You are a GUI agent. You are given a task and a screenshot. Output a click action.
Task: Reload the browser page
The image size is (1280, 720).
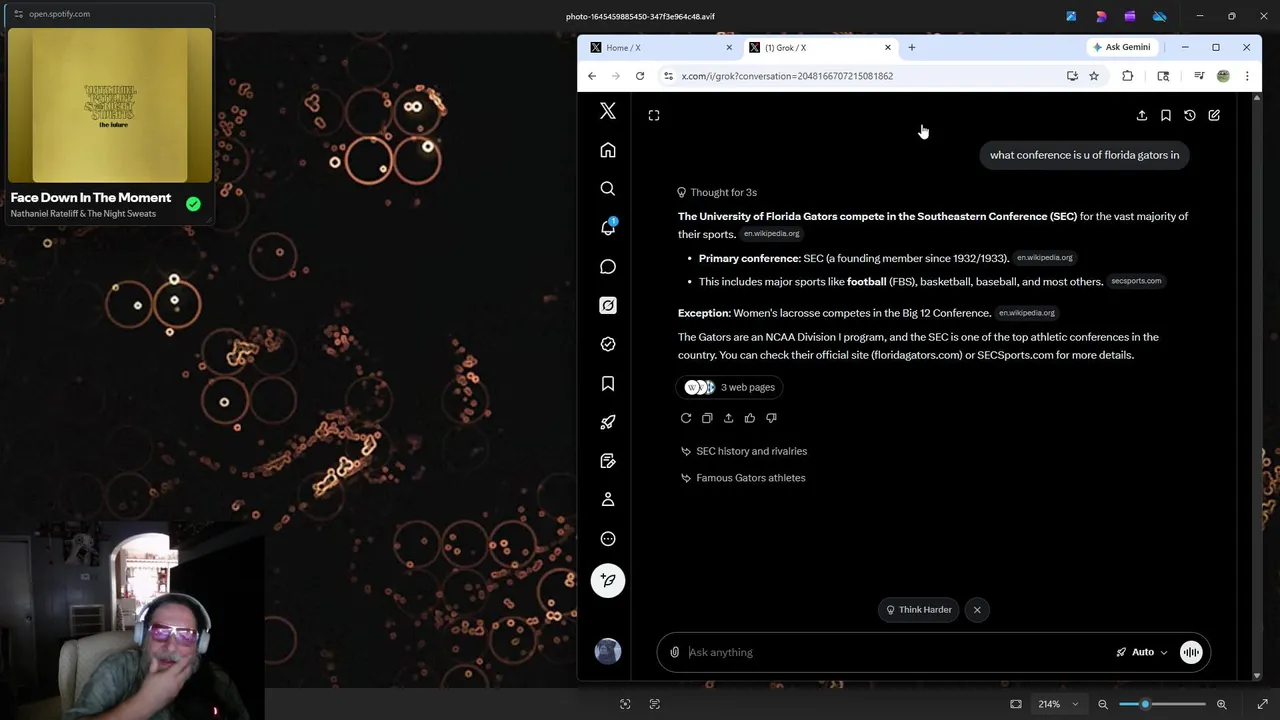pyautogui.click(x=640, y=76)
